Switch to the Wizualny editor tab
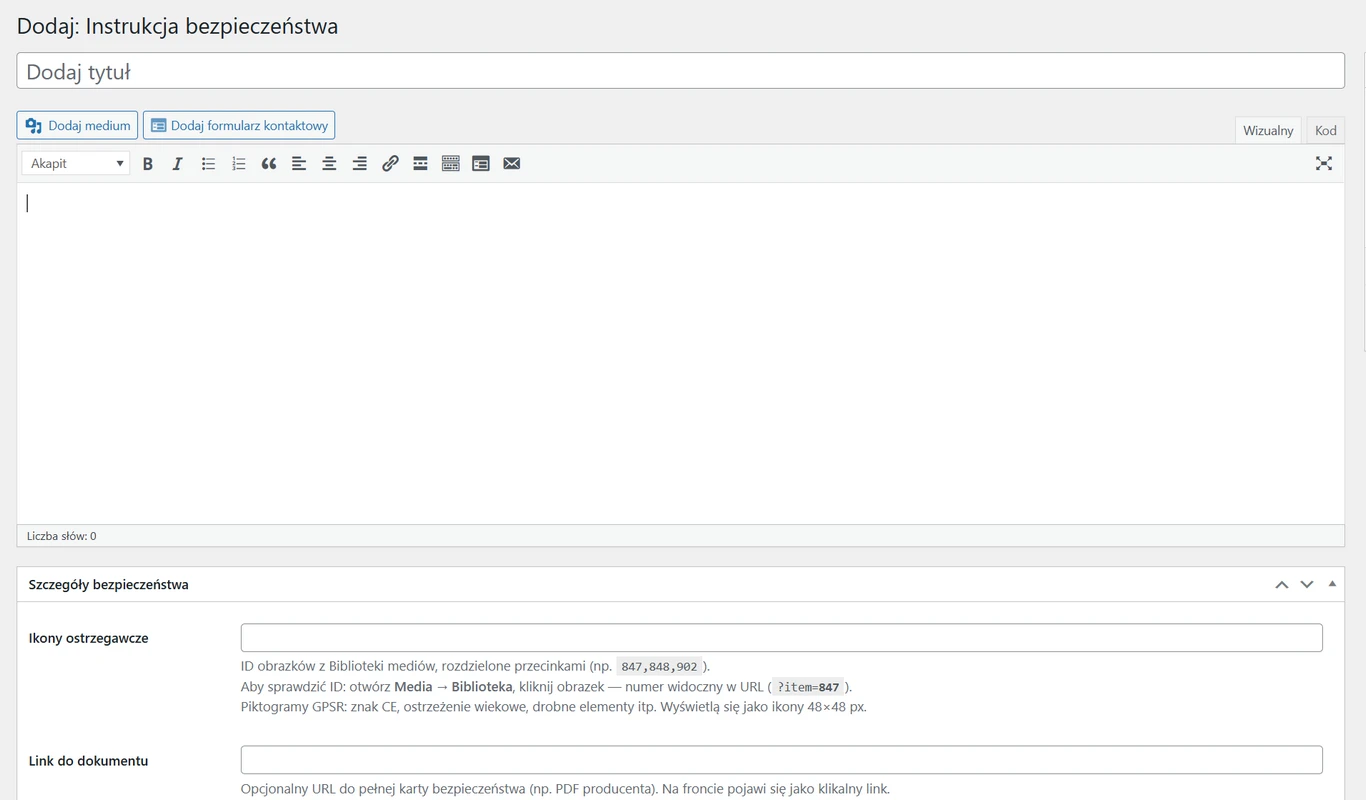Image resolution: width=1366 pixels, height=800 pixels. (1268, 130)
